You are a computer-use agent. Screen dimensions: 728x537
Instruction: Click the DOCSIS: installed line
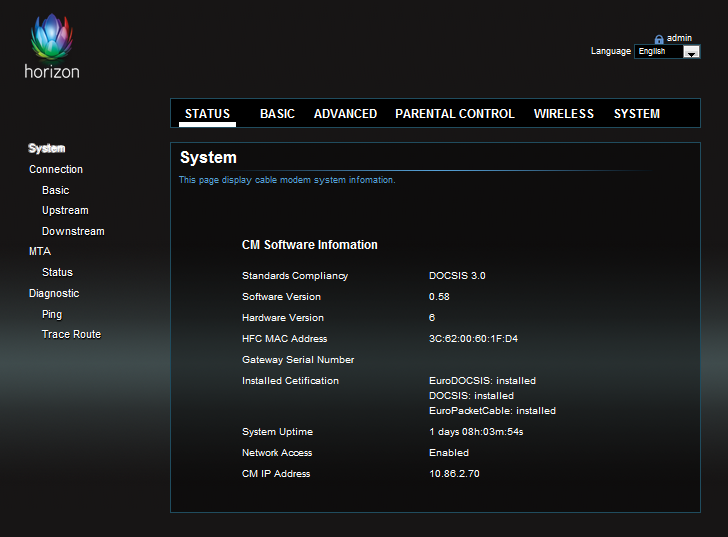471,396
